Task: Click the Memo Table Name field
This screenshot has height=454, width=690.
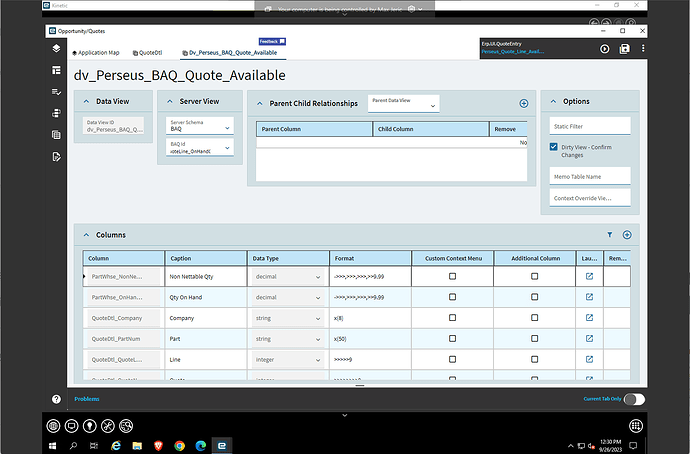Action: [590, 176]
